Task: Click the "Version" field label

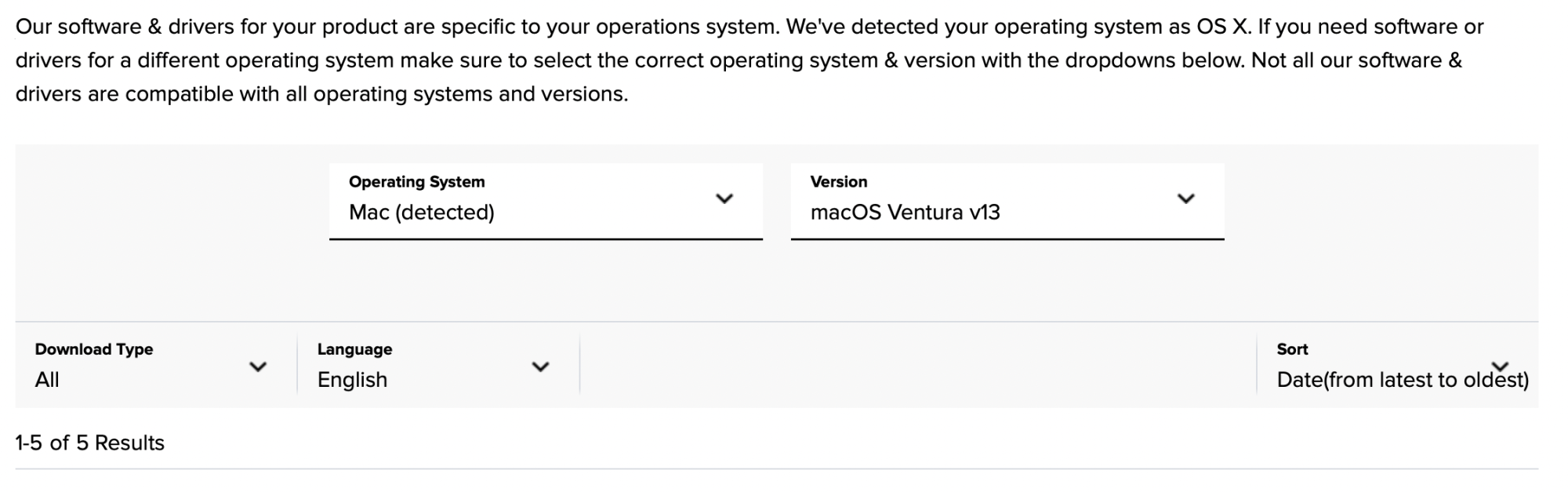Action: coord(838,182)
